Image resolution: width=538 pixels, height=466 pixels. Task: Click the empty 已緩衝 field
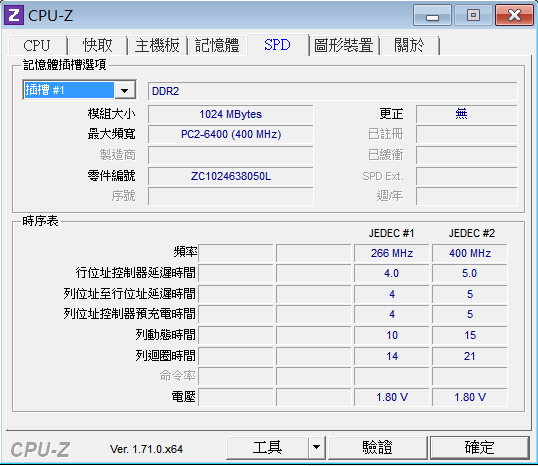pos(466,155)
